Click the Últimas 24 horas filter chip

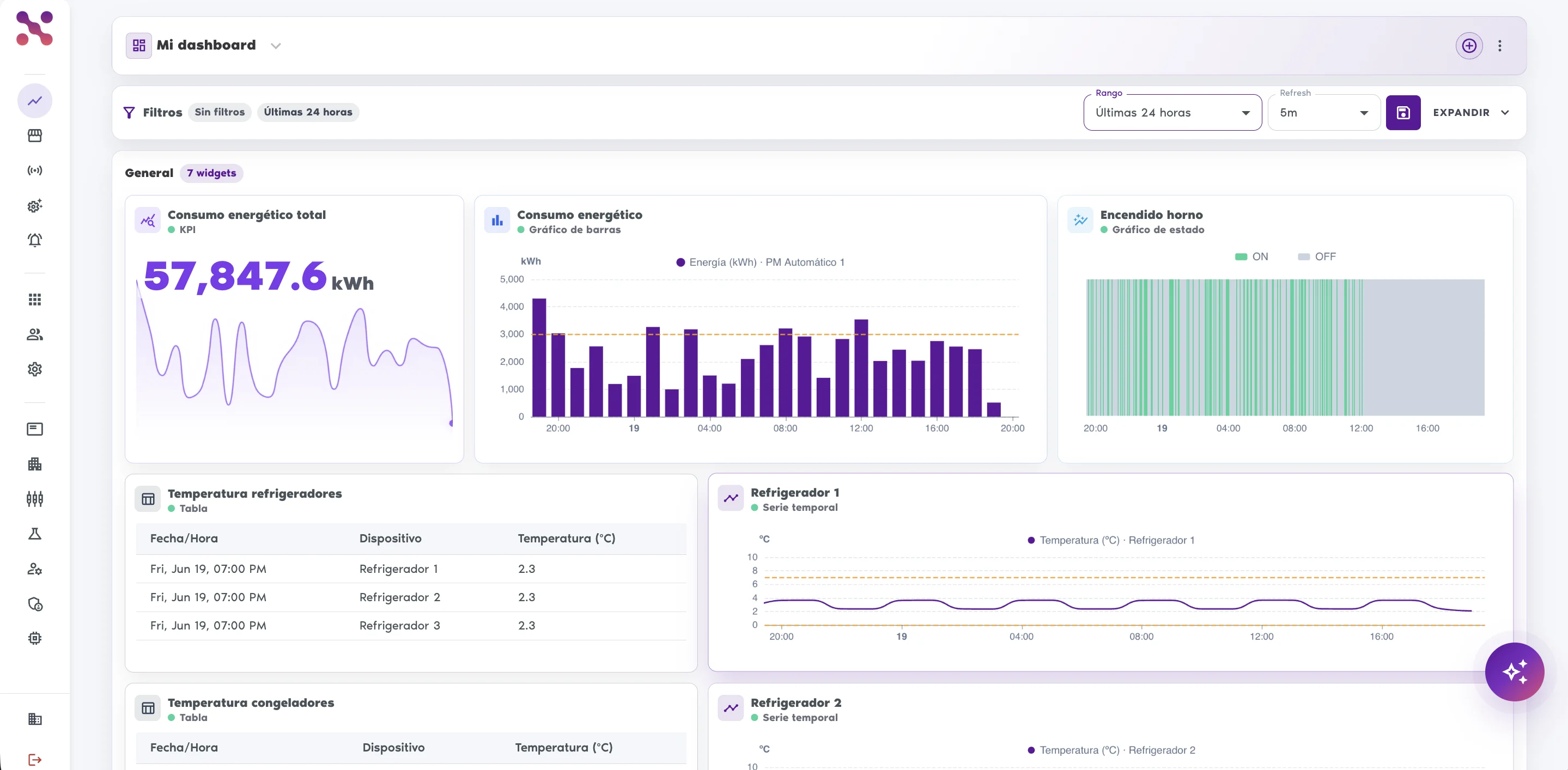pos(308,113)
